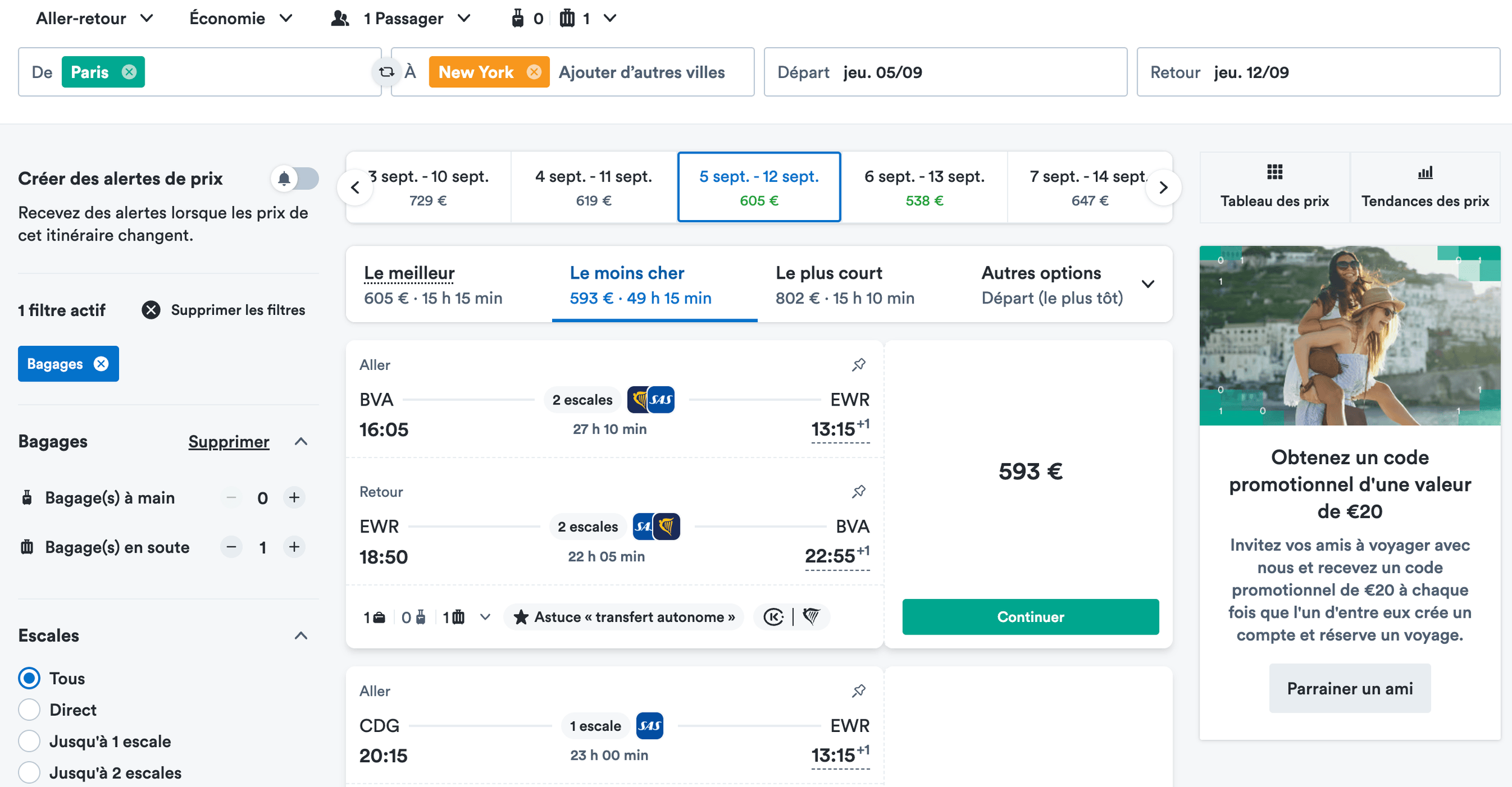
Task: Show next date range arrow
Action: 1163,188
